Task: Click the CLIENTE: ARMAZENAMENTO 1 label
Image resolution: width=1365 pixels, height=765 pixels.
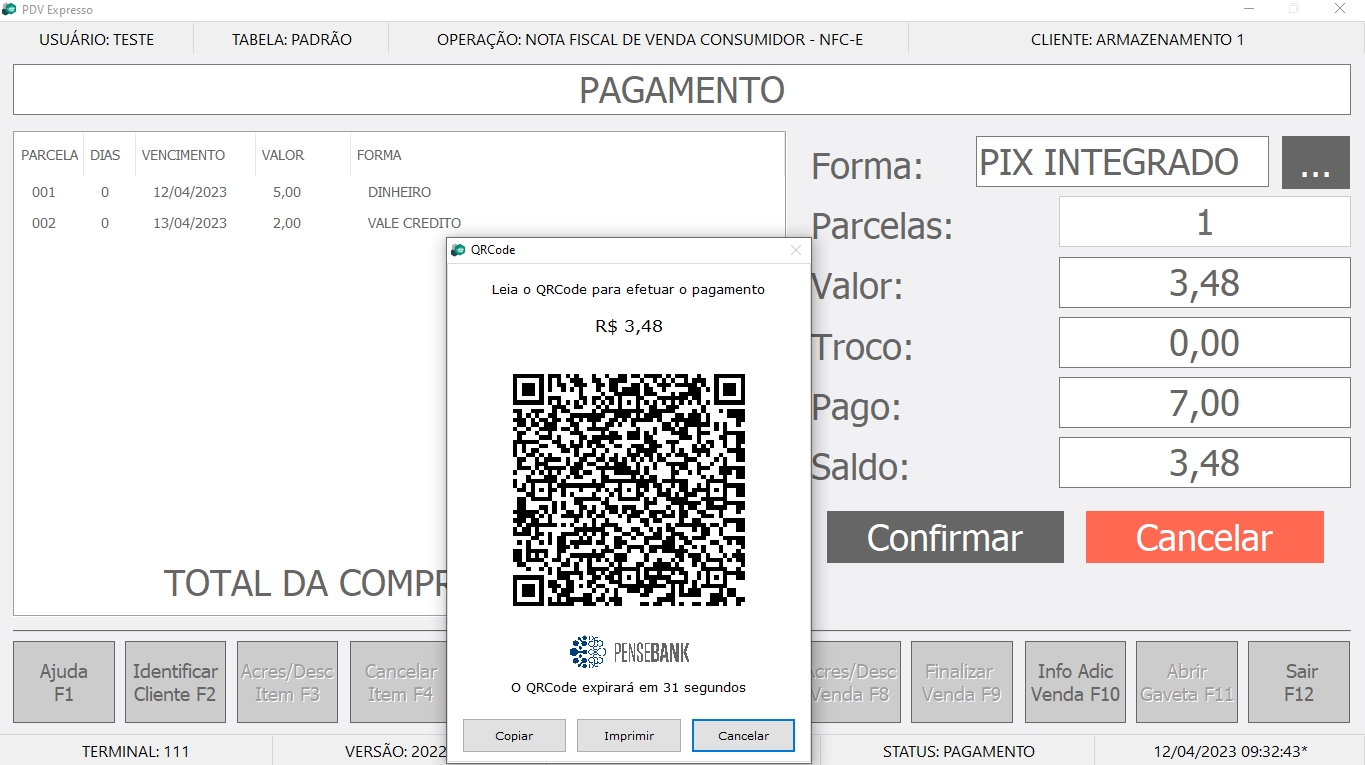Action: [x=1138, y=40]
